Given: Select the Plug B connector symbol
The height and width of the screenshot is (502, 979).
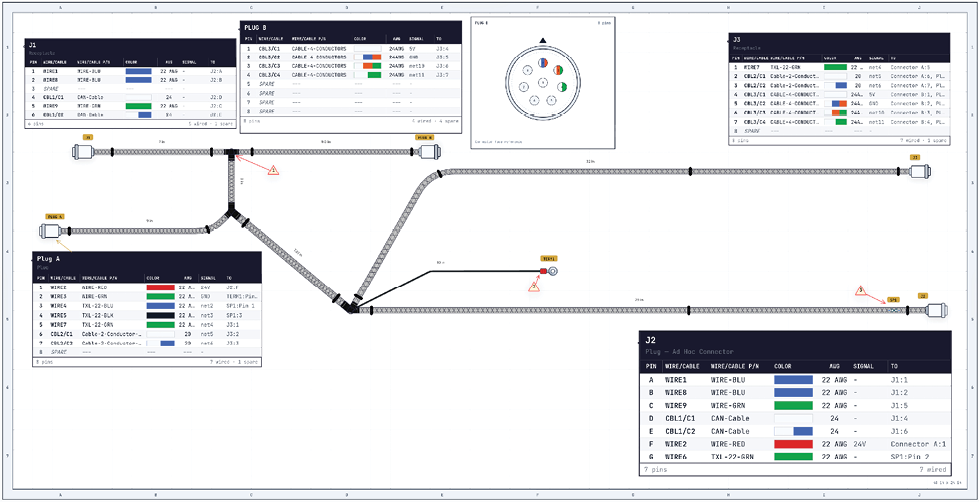Looking at the screenshot, I should 430,151.
